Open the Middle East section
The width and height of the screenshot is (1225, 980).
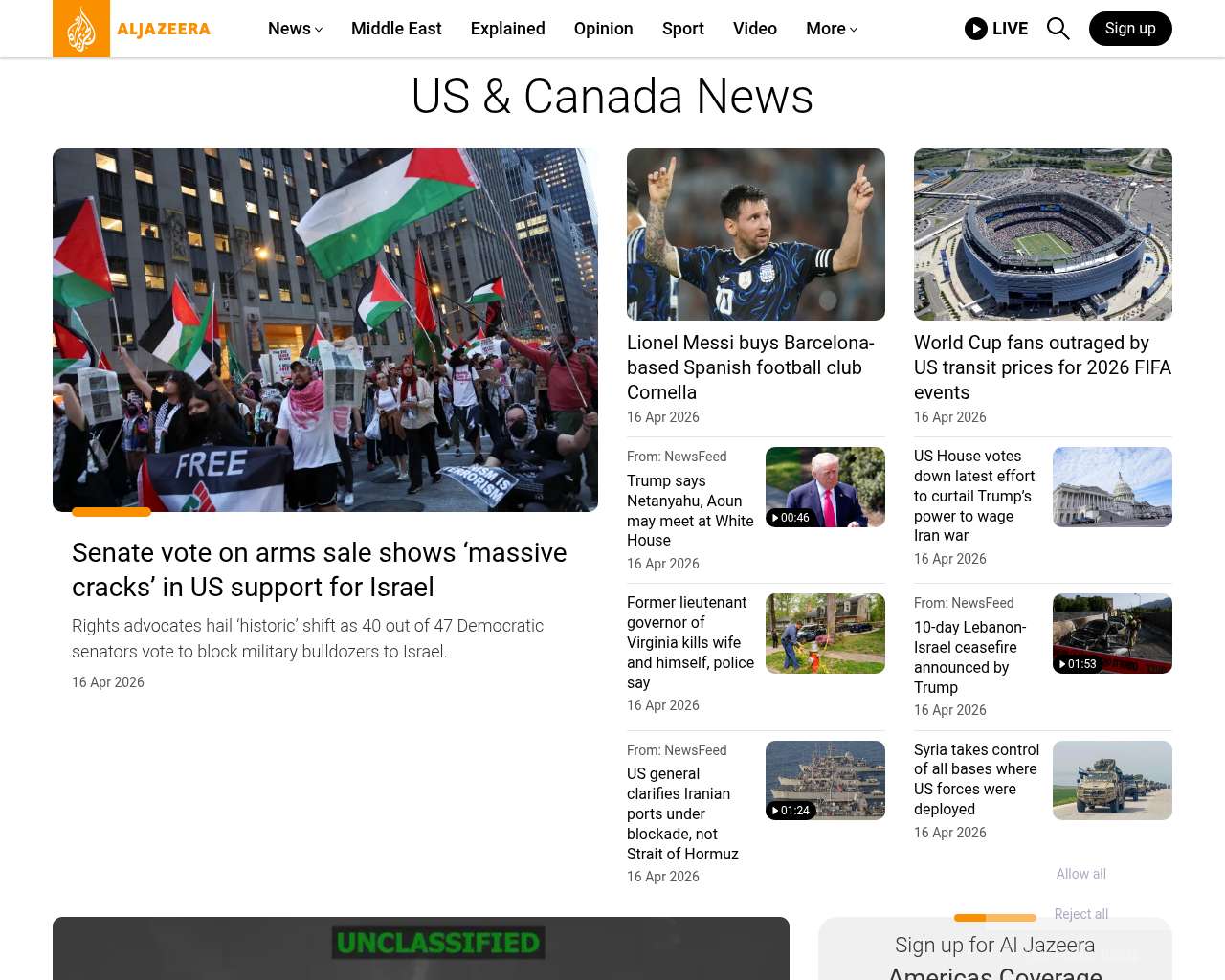click(x=396, y=29)
